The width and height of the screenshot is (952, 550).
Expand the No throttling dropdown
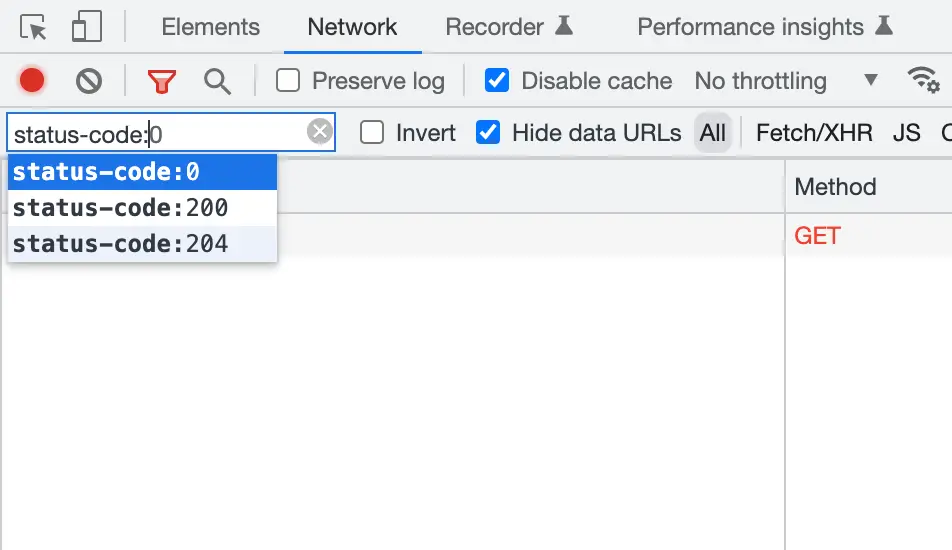(x=786, y=81)
